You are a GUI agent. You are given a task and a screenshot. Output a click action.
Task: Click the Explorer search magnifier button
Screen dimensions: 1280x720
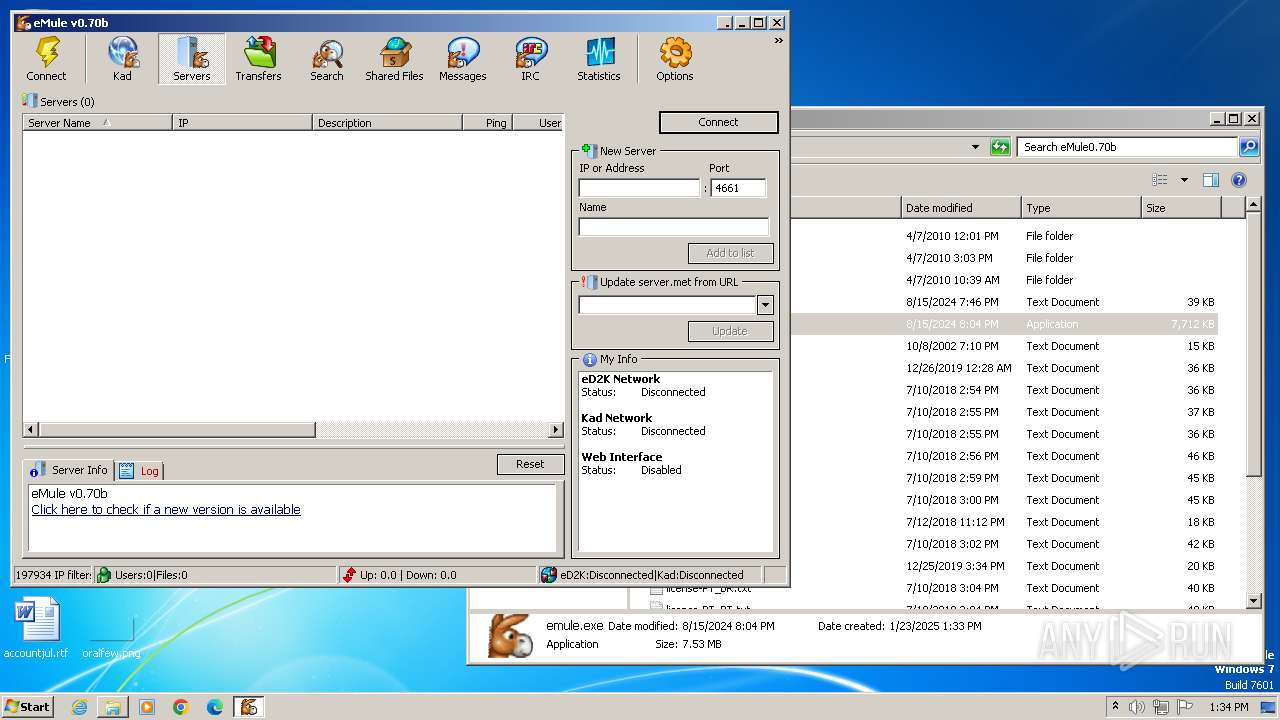(1249, 147)
